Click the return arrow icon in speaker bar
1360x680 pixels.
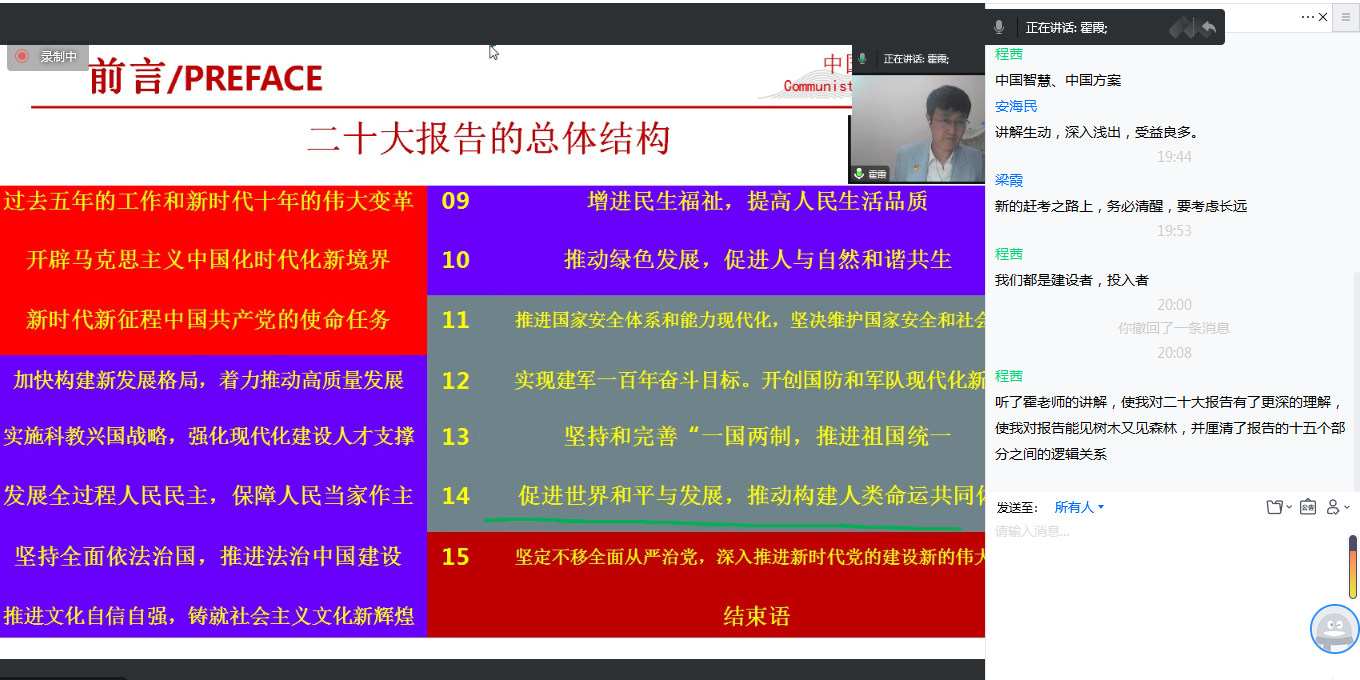pos(1208,28)
